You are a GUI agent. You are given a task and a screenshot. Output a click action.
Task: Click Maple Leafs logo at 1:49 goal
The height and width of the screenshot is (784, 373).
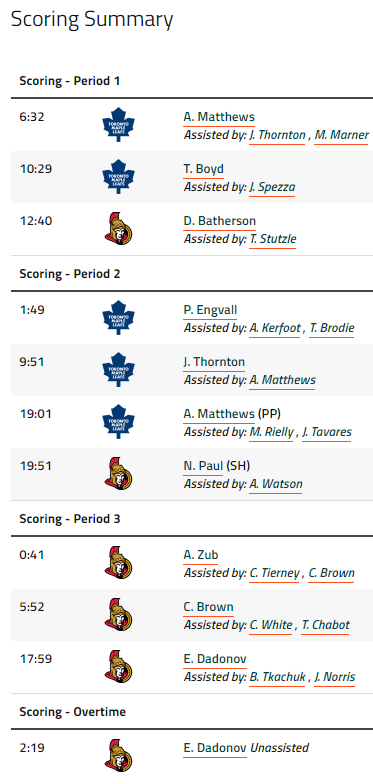coord(118,318)
